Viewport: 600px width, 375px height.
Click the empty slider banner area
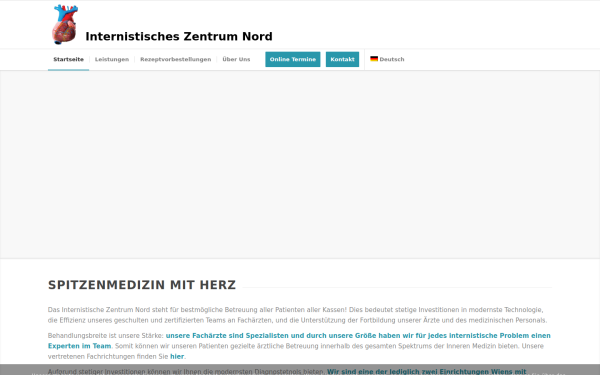[x=300, y=165]
